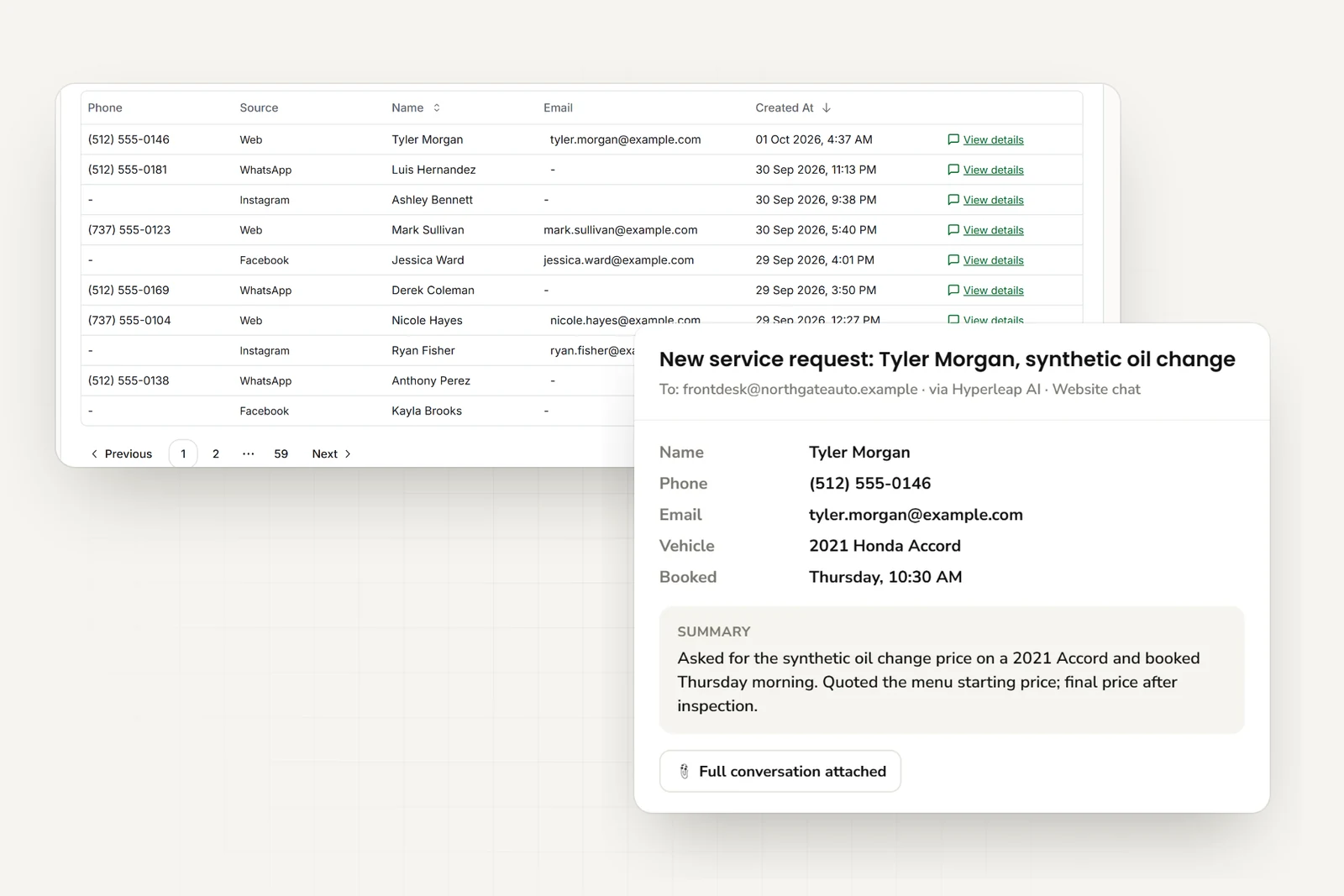Screen dimensions: 1344x896
Task: Click chat icon in Derek Coleman row
Action: 953,291
